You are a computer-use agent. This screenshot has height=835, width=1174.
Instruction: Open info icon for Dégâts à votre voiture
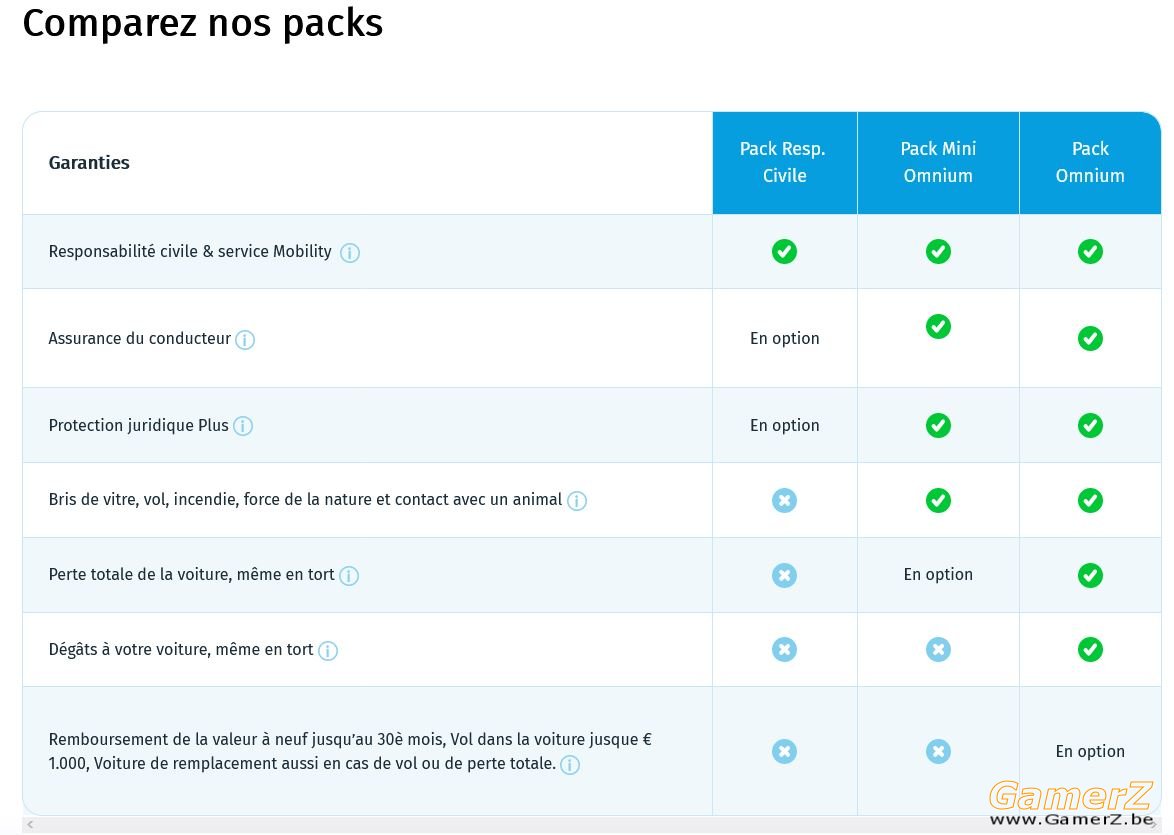click(328, 651)
